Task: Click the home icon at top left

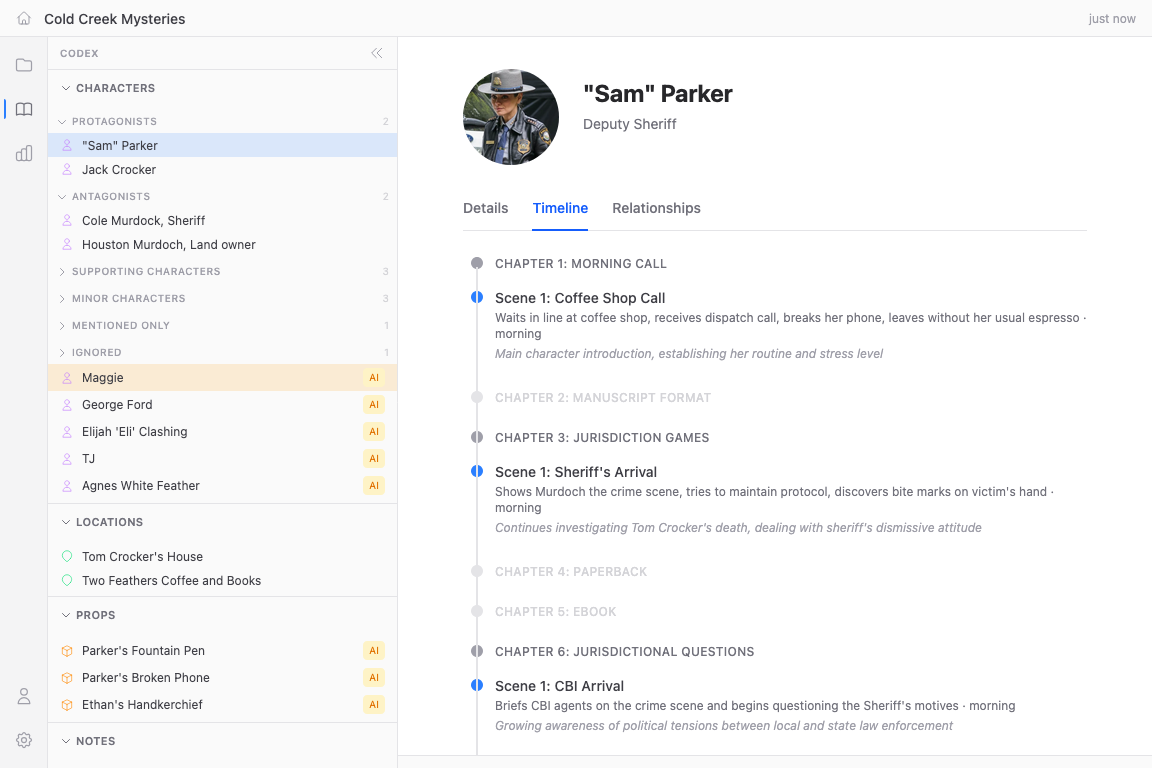Action: click(24, 18)
